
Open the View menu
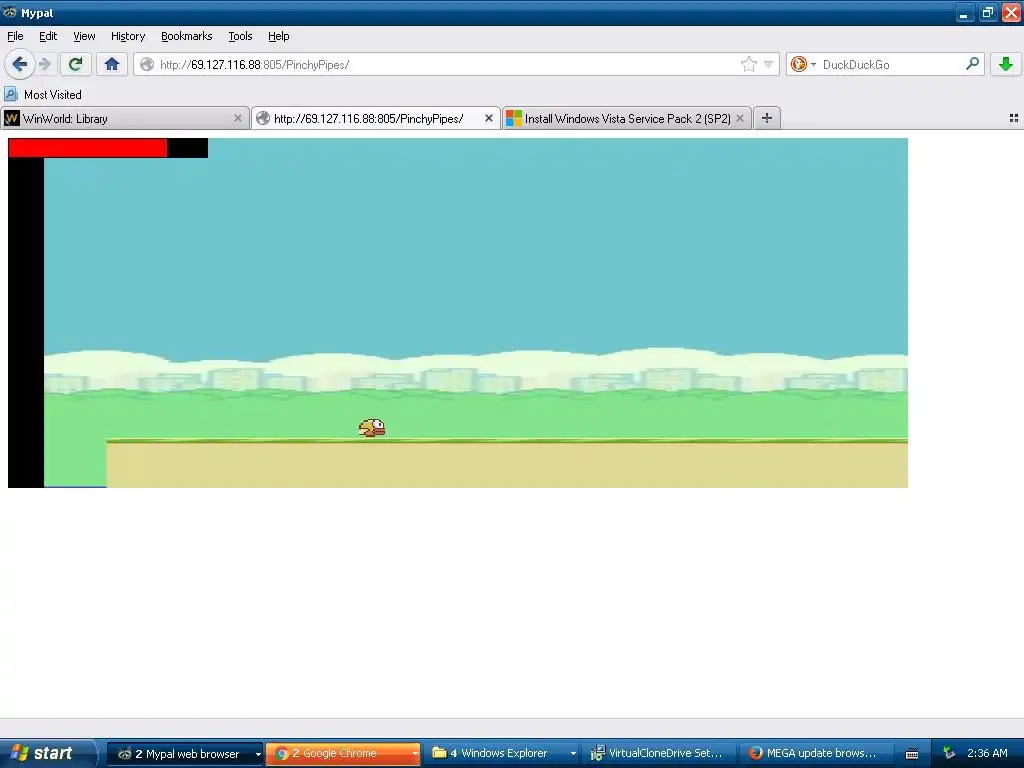84,36
